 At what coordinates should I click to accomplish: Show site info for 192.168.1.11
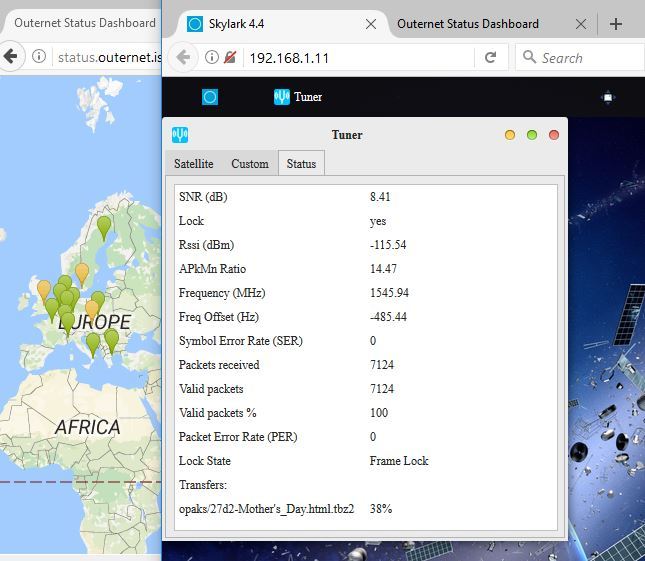[x=211, y=57]
